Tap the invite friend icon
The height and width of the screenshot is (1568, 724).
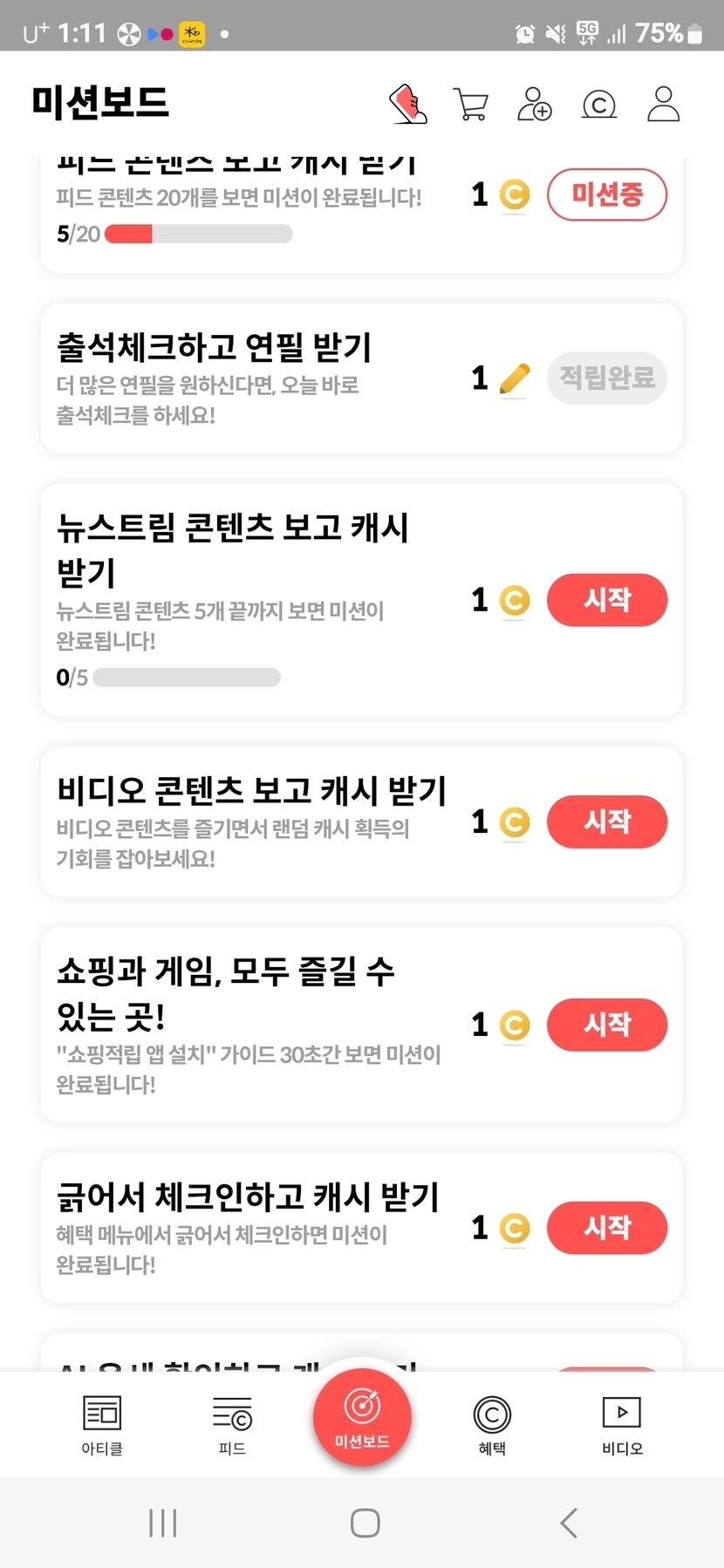click(534, 104)
